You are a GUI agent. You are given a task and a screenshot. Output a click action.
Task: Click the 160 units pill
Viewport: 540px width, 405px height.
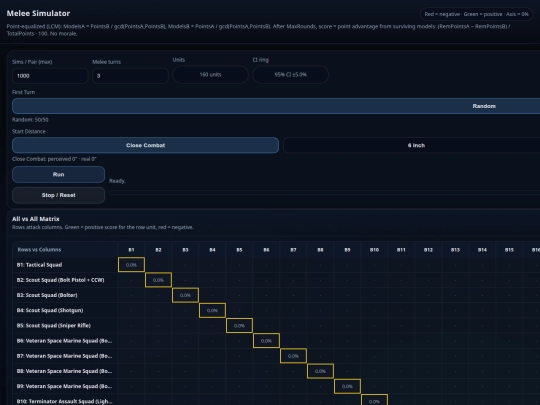210,75
